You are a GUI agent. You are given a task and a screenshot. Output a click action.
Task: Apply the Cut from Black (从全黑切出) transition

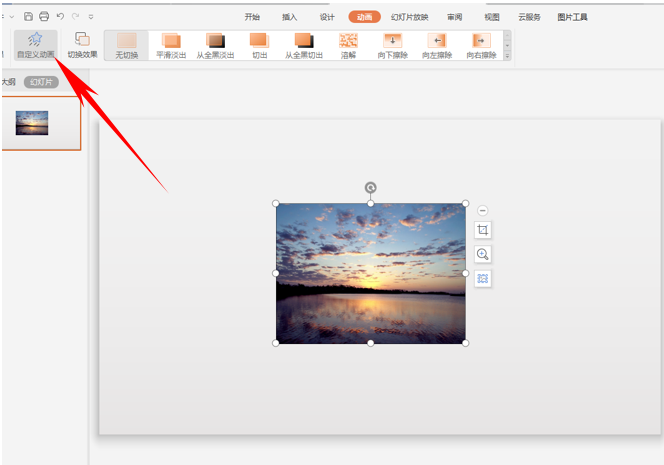click(304, 46)
